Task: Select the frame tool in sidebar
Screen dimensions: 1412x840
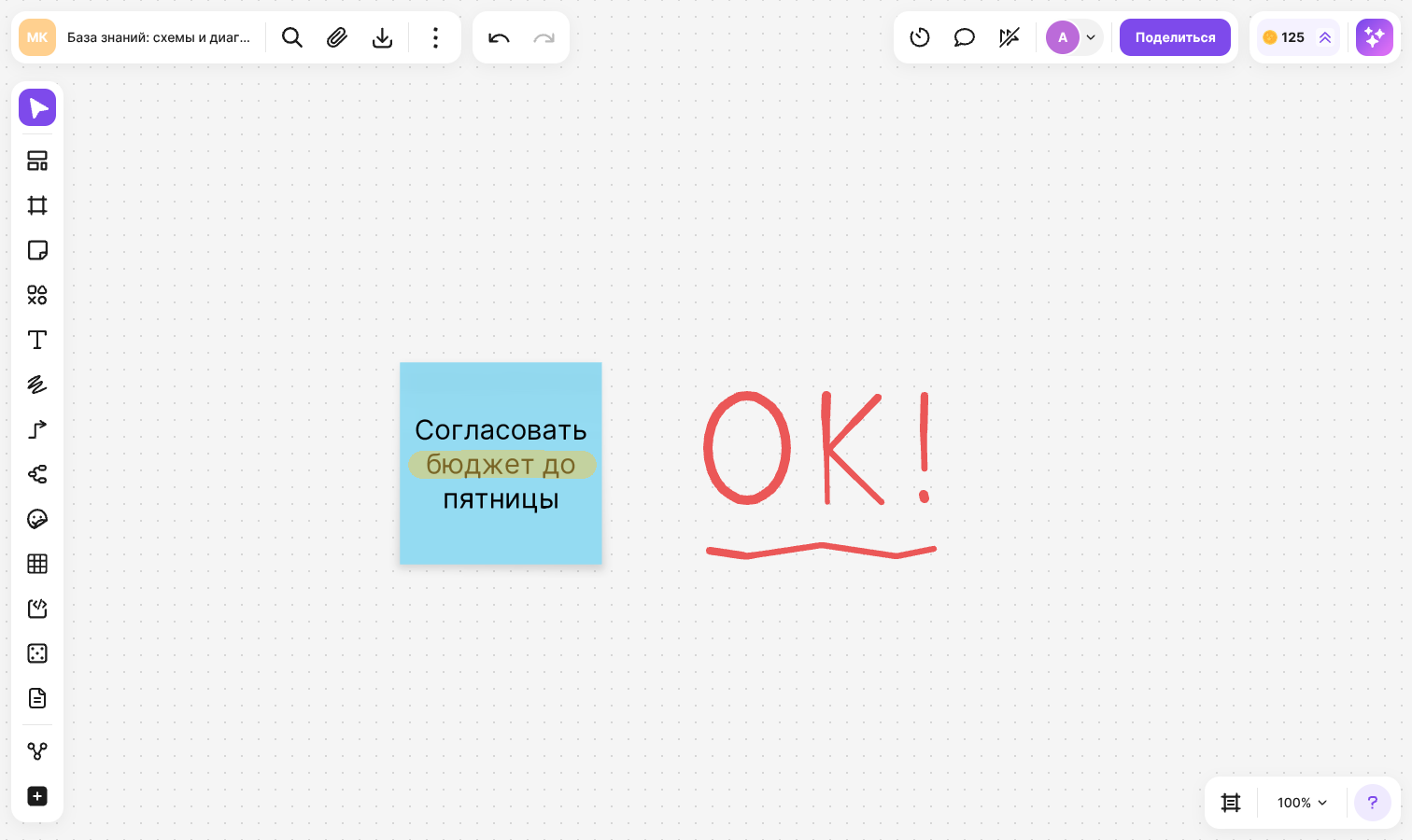Action: pos(37,205)
